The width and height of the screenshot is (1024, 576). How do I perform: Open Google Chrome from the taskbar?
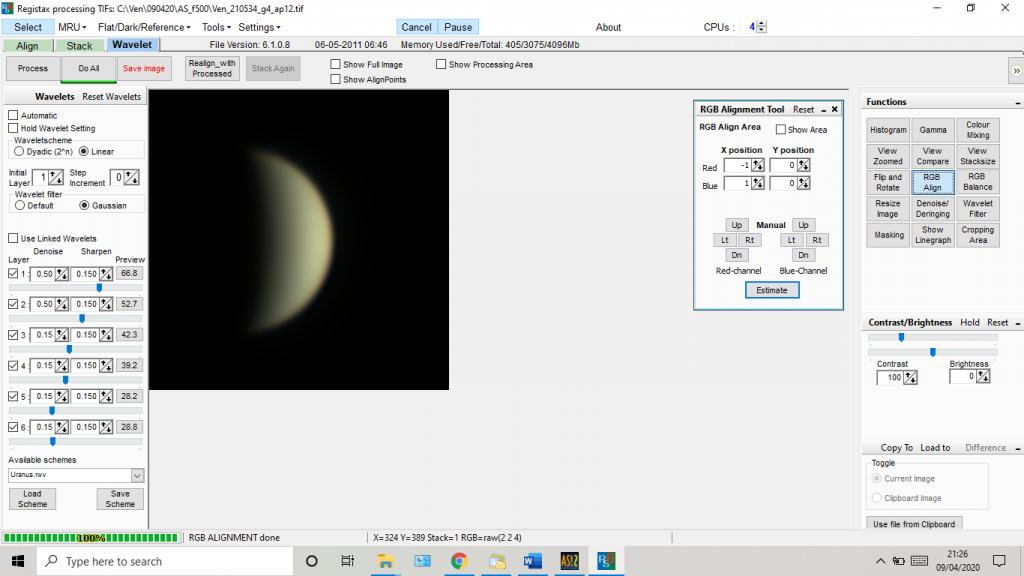click(x=459, y=561)
